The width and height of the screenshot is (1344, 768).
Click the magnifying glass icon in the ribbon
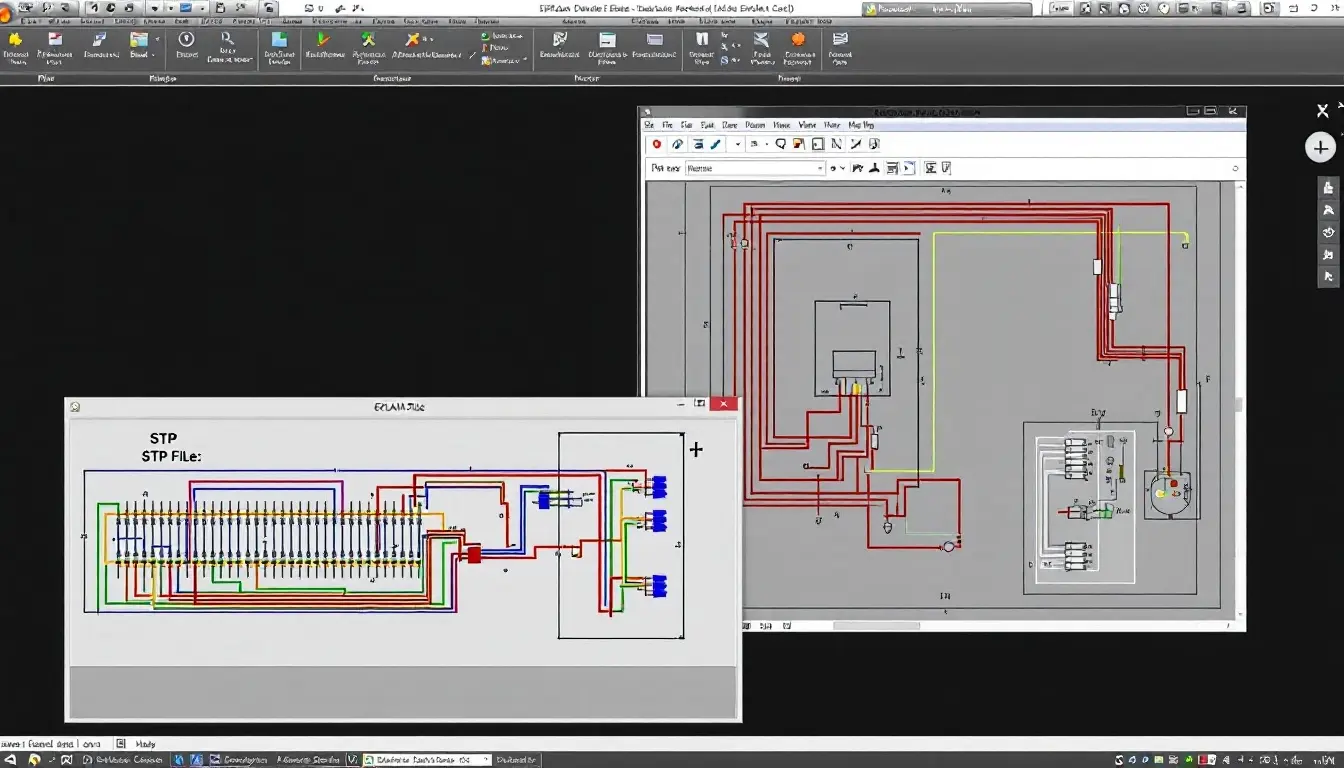point(227,39)
